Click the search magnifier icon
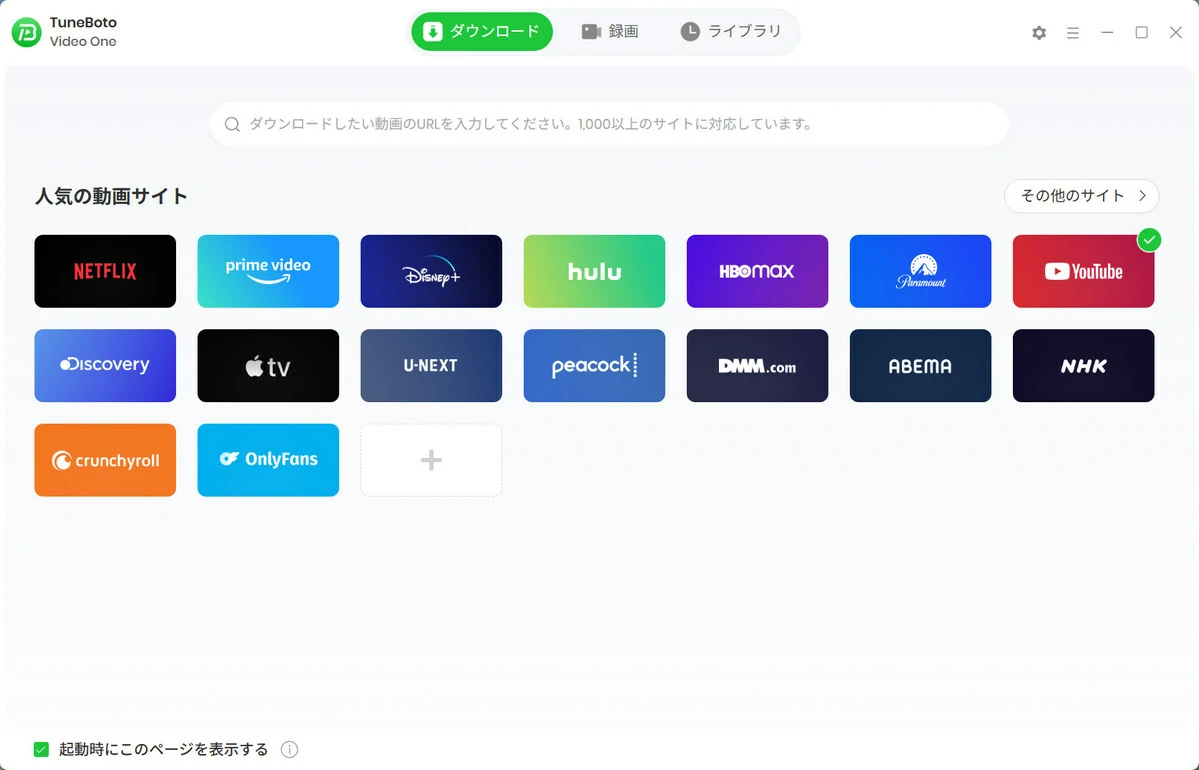 [232, 125]
